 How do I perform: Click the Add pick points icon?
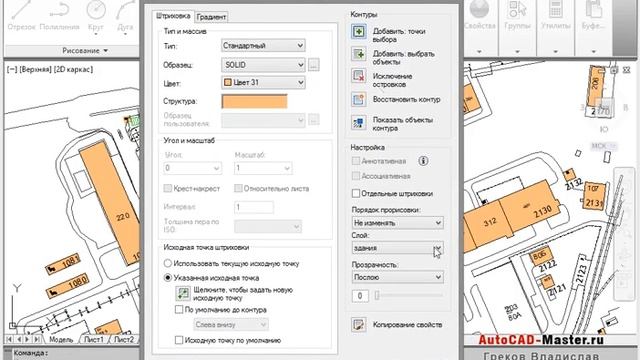[358, 32]
